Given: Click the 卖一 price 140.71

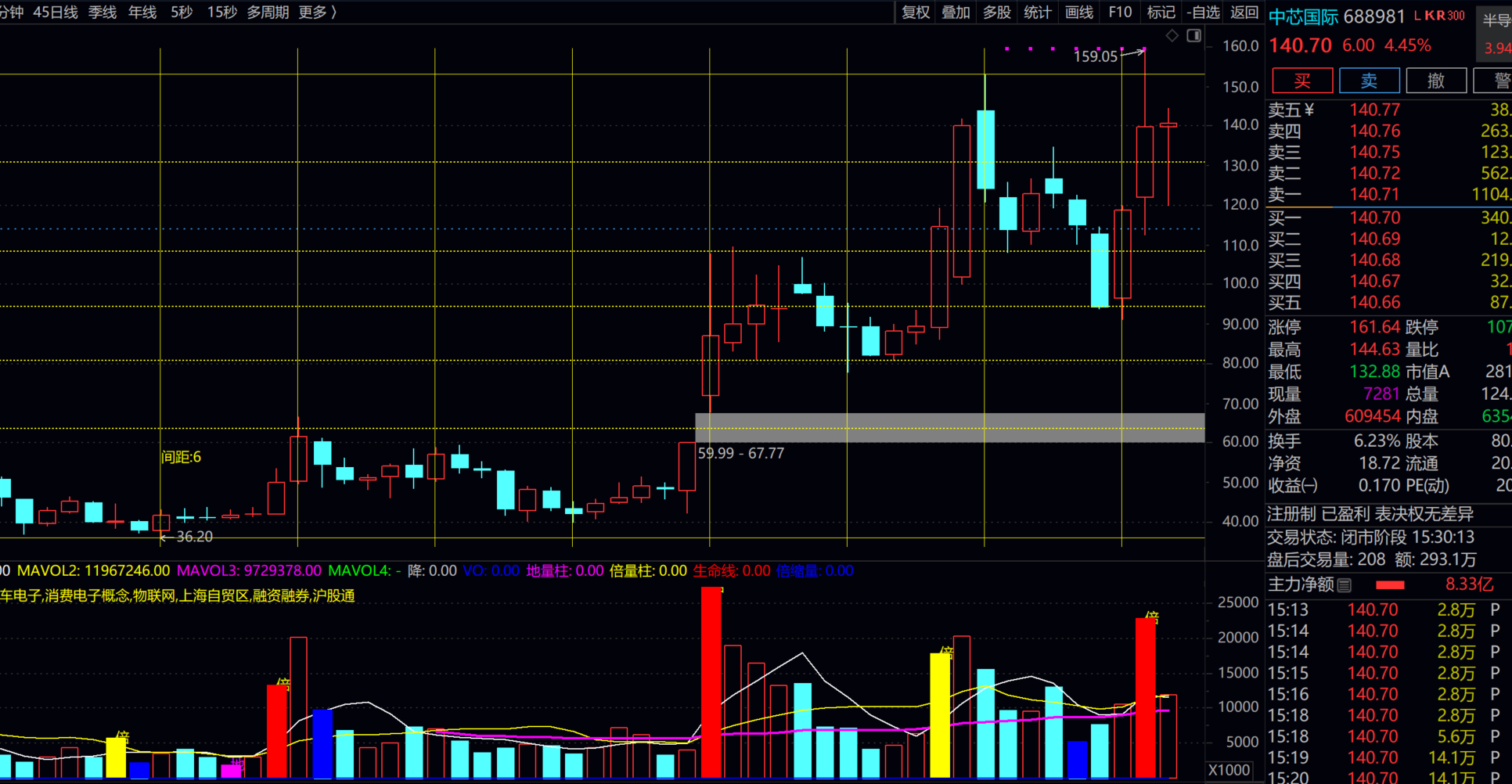Looking at the screenshot, I should coord(1375,194).
